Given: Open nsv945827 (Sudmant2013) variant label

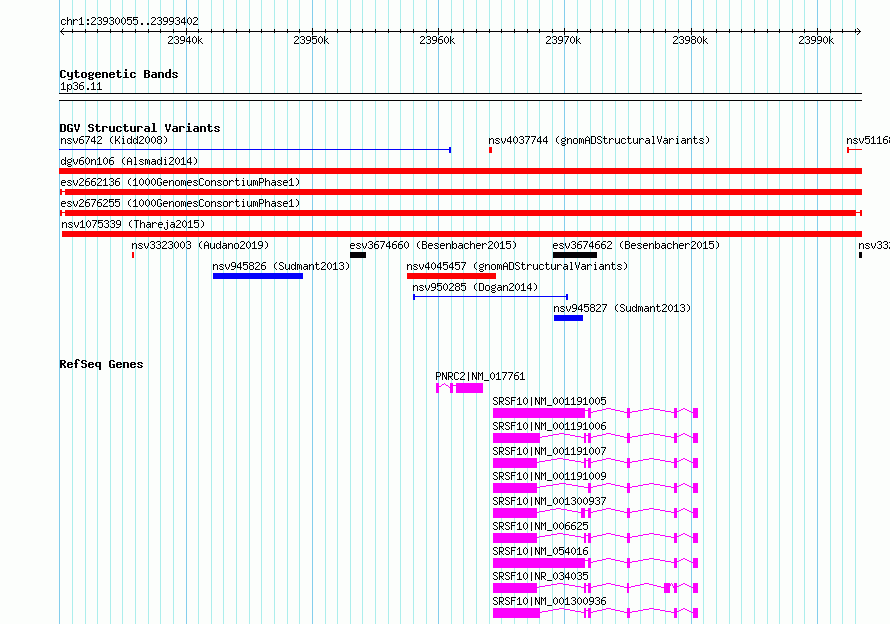Looking at the screenshot, I should [x=622, y=308].
